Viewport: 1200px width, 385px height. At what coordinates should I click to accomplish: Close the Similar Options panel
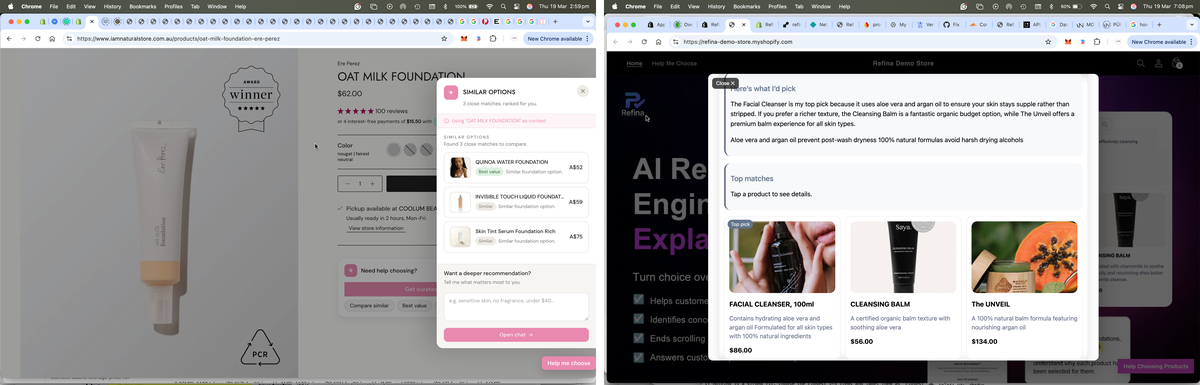pyautogui.click(x=583, y=91)
